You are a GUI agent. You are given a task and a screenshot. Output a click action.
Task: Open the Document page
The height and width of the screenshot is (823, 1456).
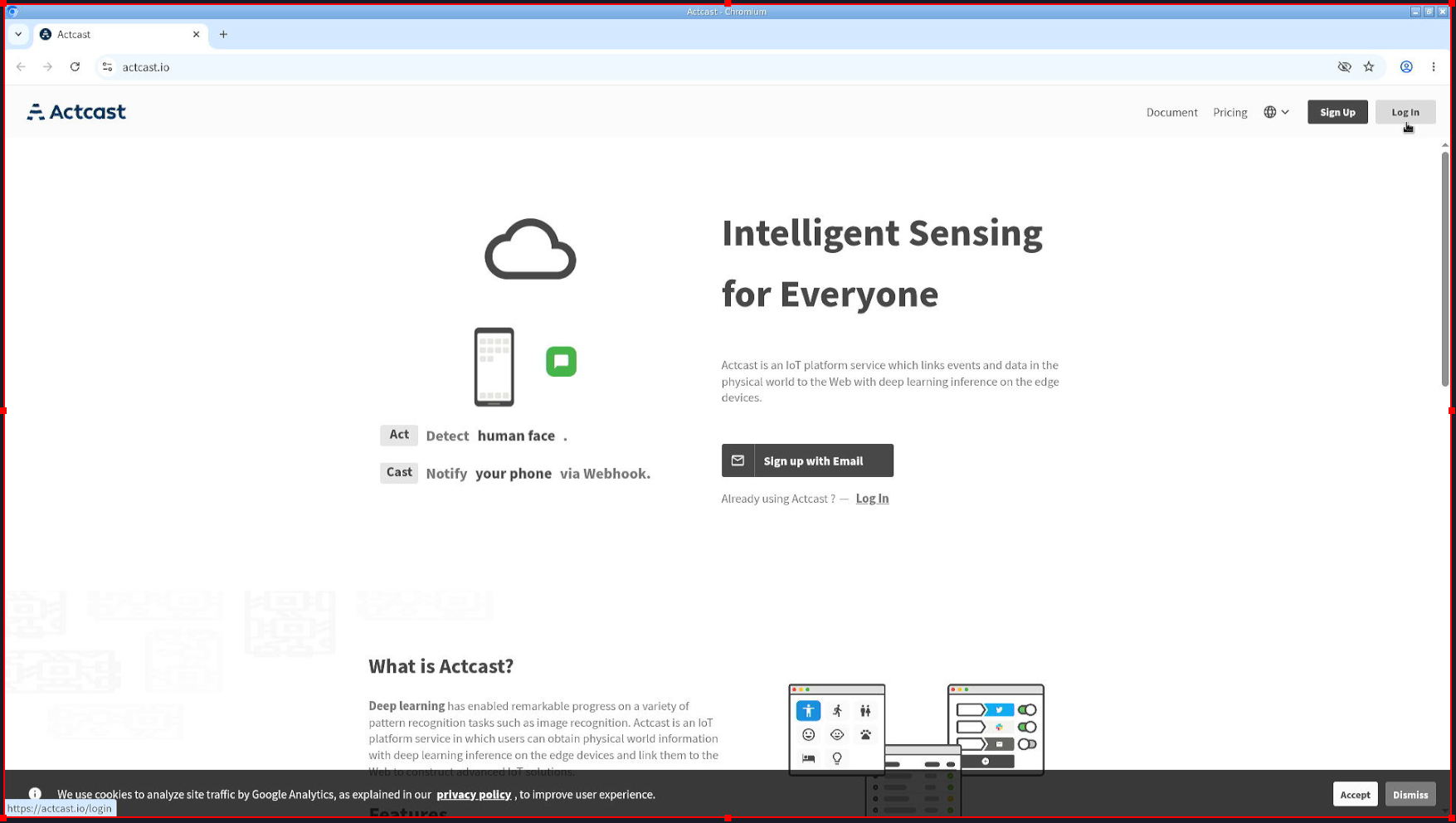(x=1171, y=112)
